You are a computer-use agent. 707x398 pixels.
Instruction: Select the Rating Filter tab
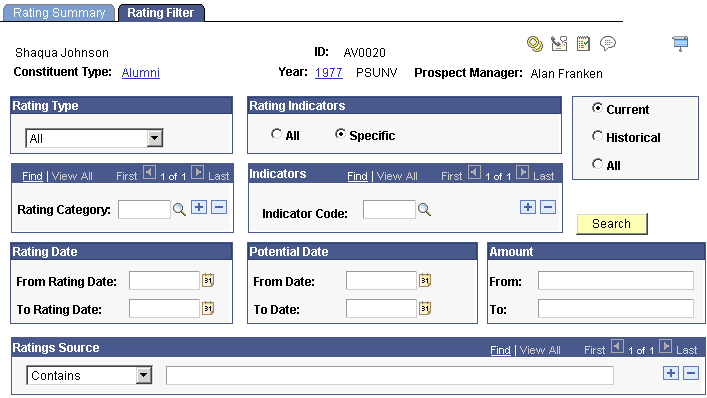pyautogui.click(x=161, y=13)
